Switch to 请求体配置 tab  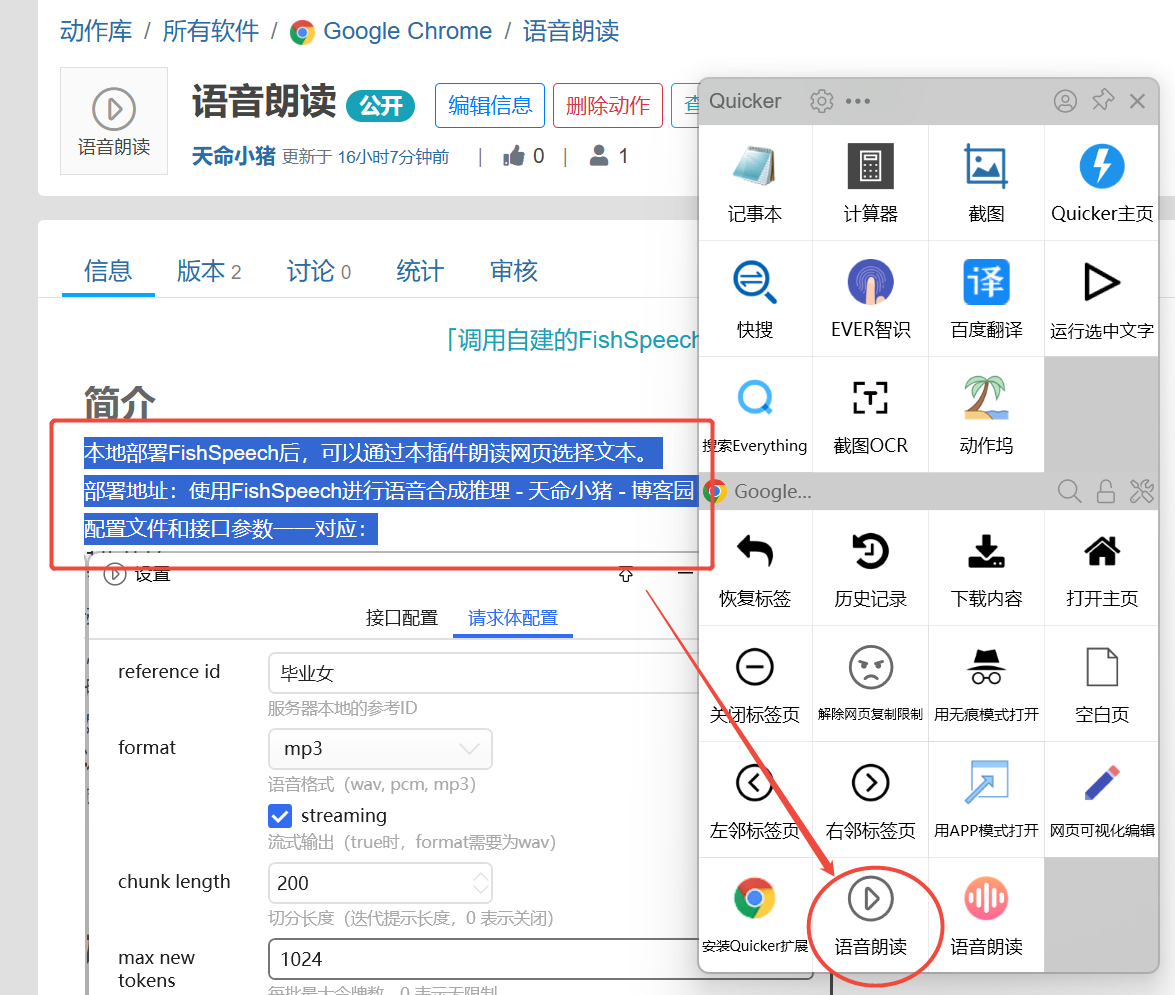point(513,618)
